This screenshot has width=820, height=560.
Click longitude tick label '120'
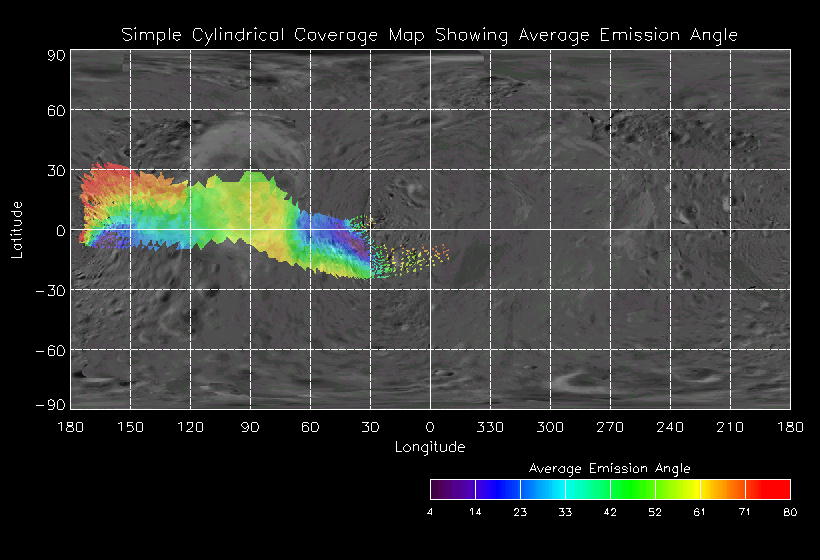pyautogui.click(x=190, y=427)
